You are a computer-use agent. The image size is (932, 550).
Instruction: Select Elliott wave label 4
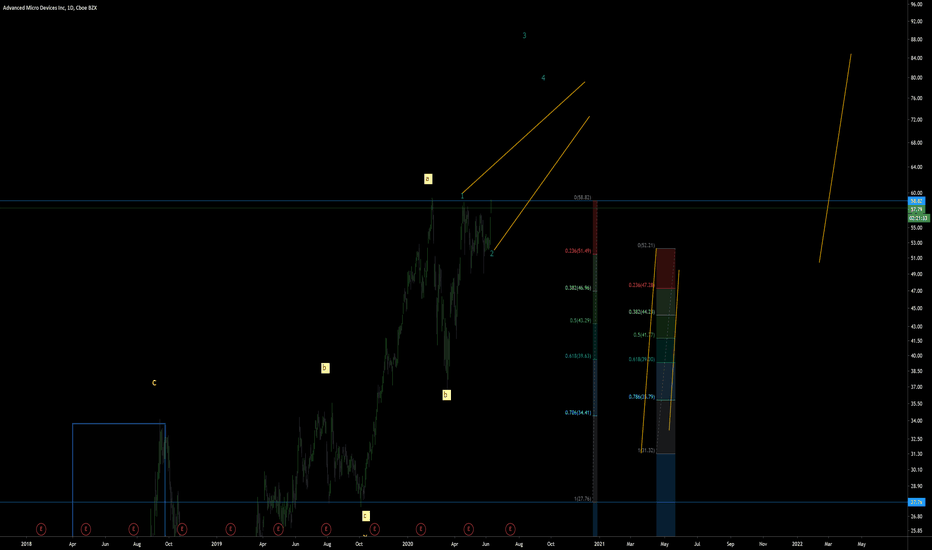543,78
